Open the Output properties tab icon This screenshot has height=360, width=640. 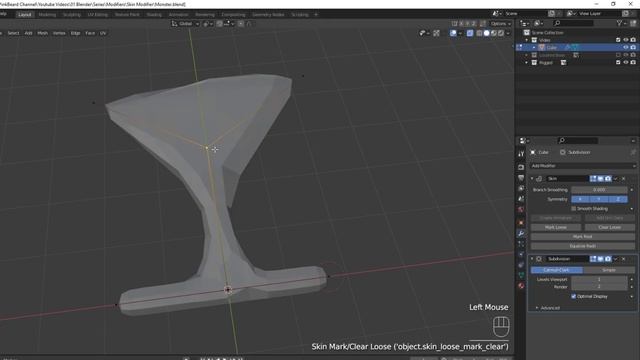521,178
